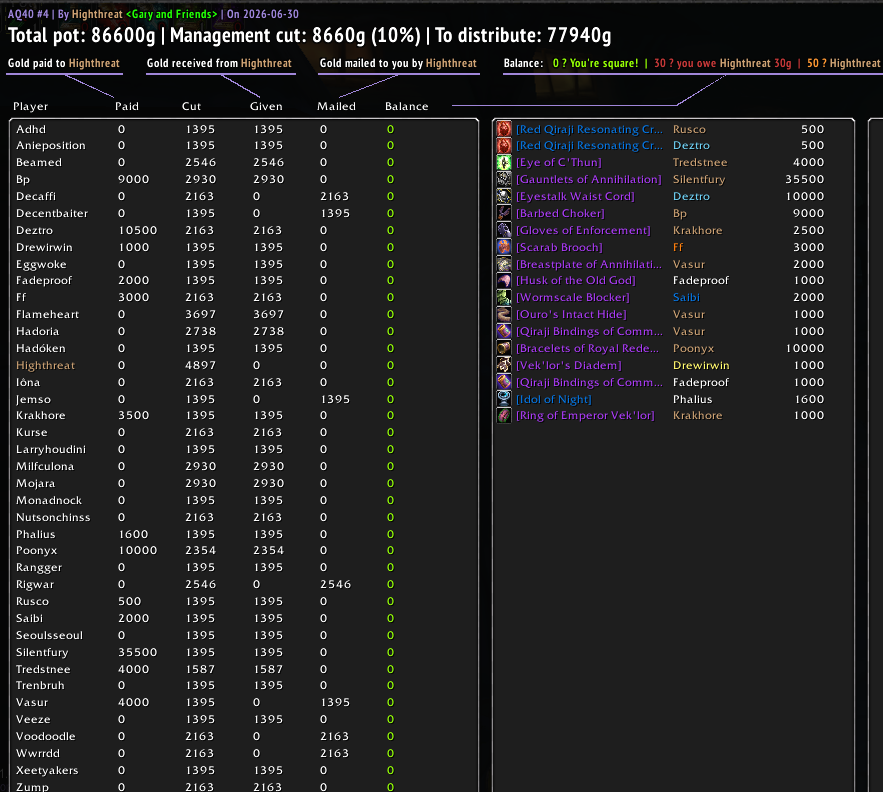The height and width of the screenshot is (792, 883).
Task: Click the 35500 price for Gauntlets of Annihilation
Action: (805, 179)
